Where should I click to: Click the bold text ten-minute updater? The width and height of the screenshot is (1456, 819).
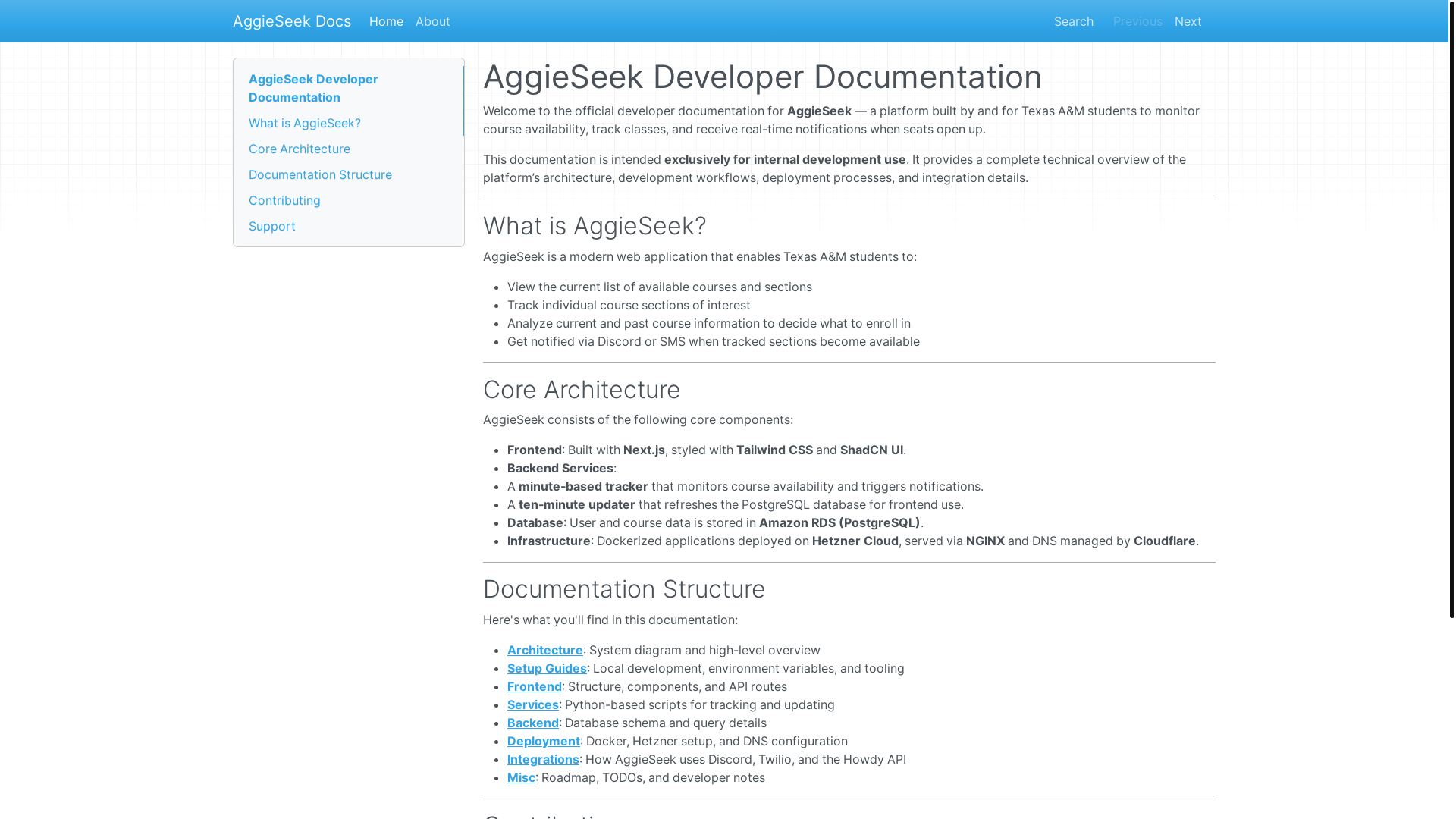pyautogui.click(x=577, y=504)
